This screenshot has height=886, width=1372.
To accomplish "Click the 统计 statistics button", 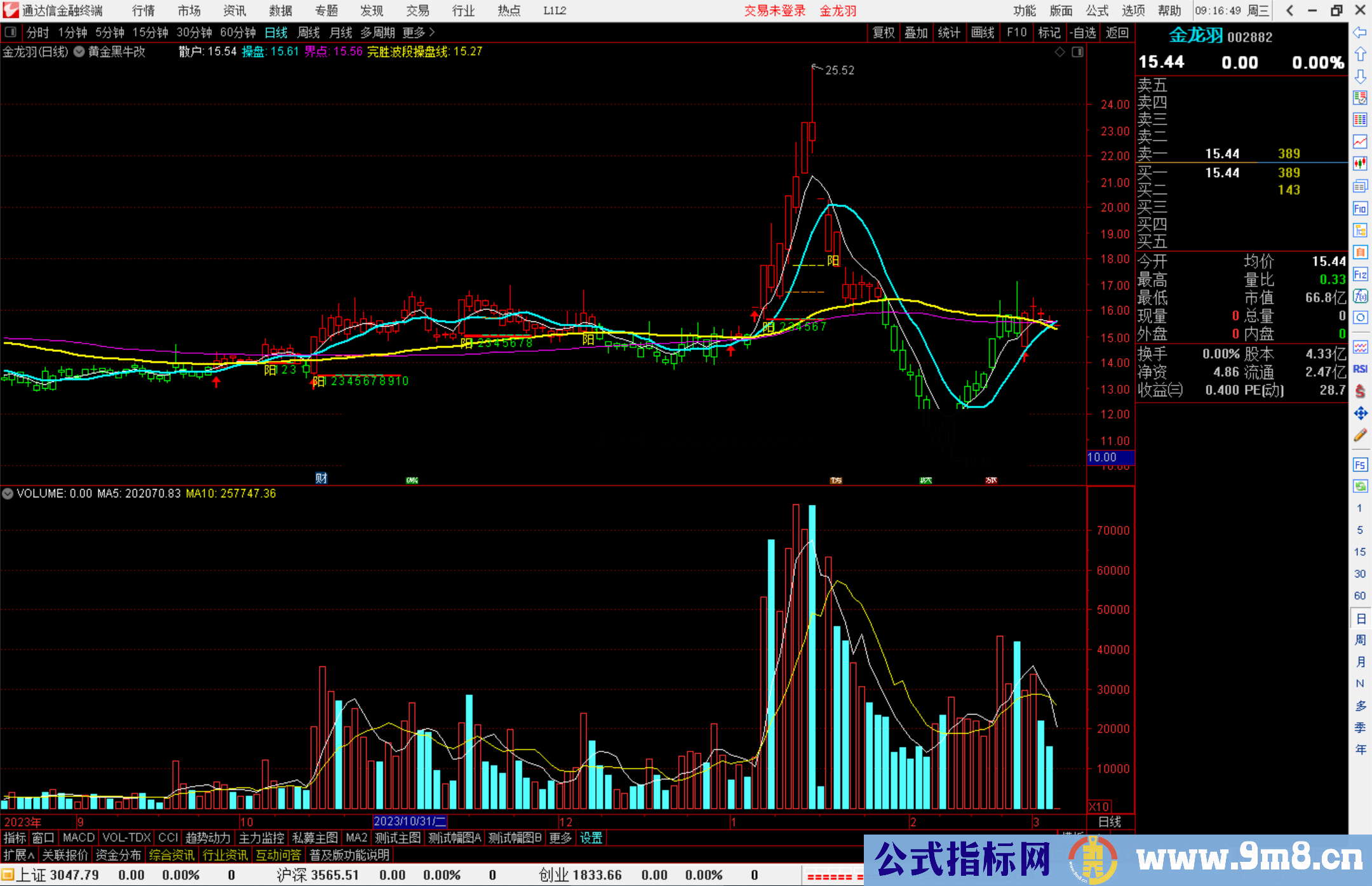I will point(950,32).
